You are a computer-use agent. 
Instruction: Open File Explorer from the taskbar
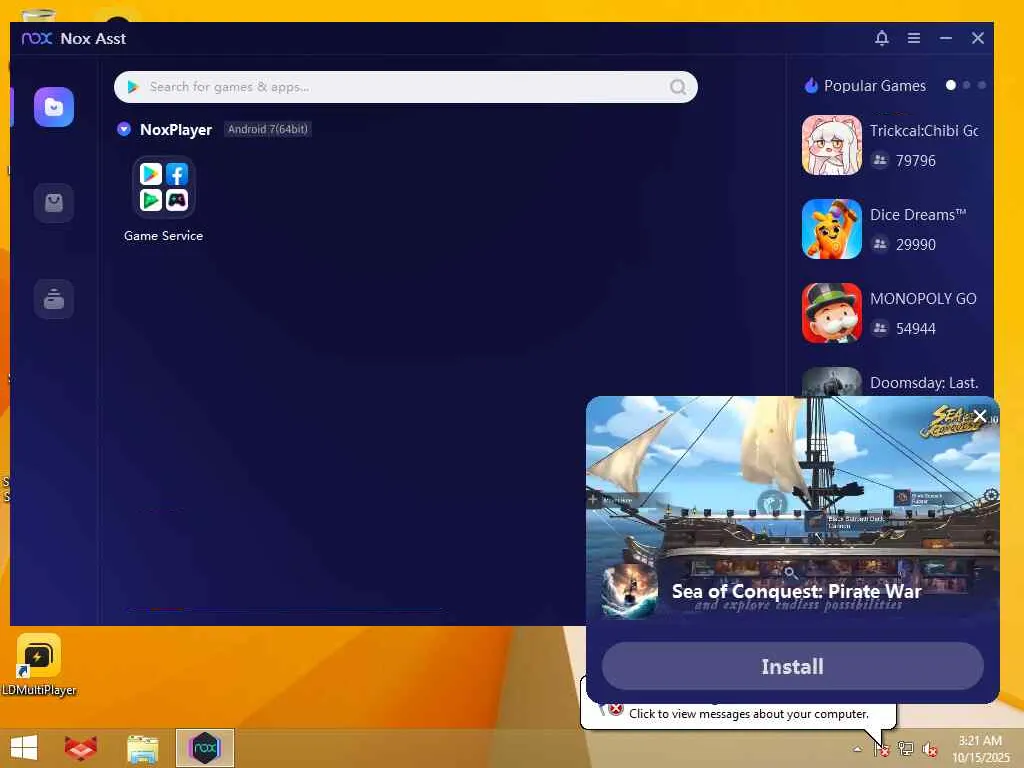pos(142,749)
